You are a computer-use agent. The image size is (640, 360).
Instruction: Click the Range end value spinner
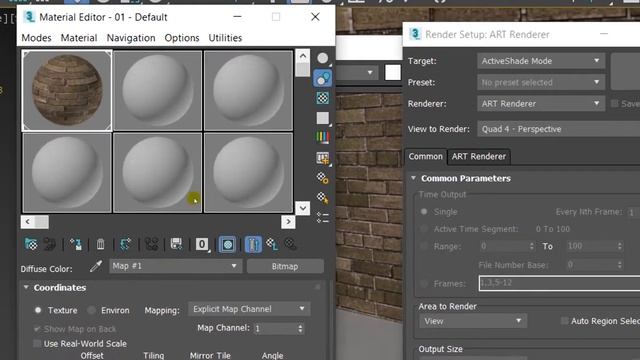tap(620, 246)
